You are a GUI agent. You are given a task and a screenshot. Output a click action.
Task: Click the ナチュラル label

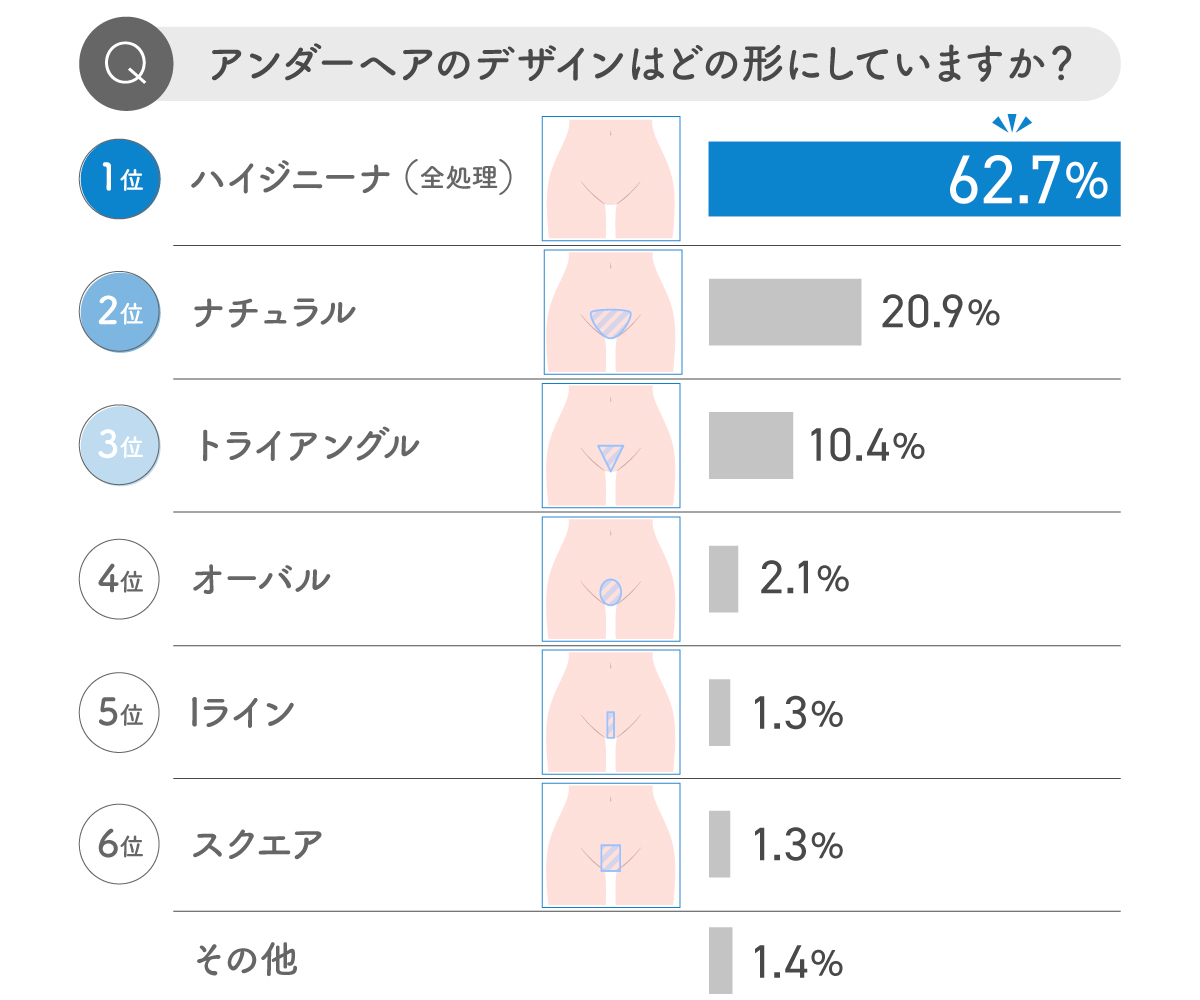(274, 313)
